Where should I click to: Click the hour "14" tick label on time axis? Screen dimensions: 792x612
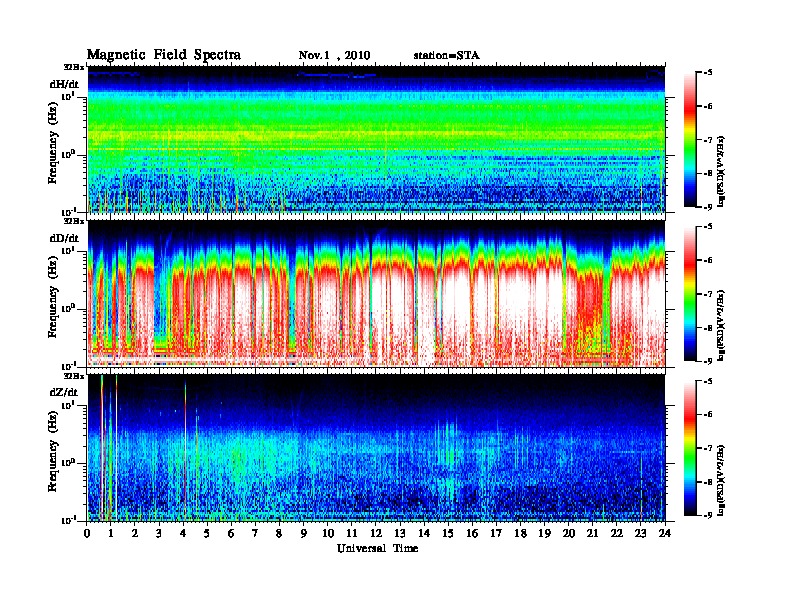424,533
